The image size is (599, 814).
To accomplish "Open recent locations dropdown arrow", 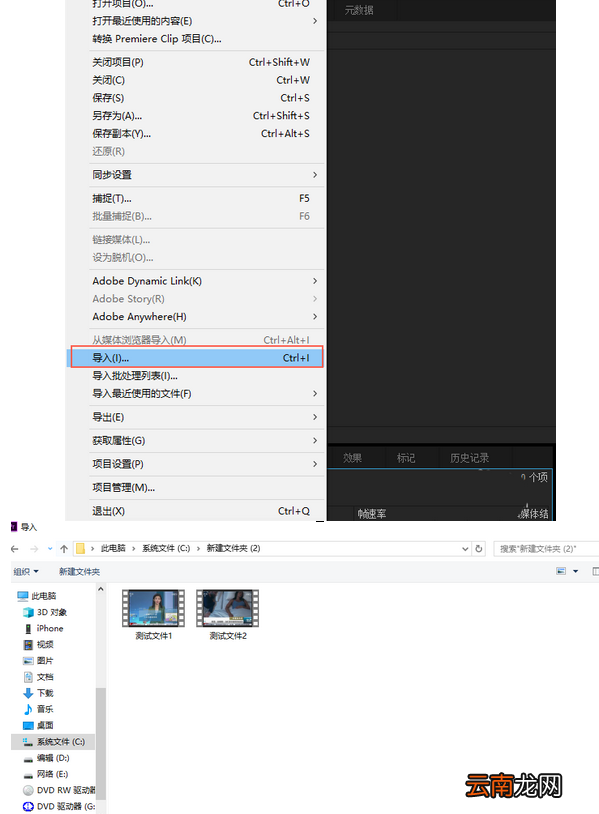I will [50, 549].
